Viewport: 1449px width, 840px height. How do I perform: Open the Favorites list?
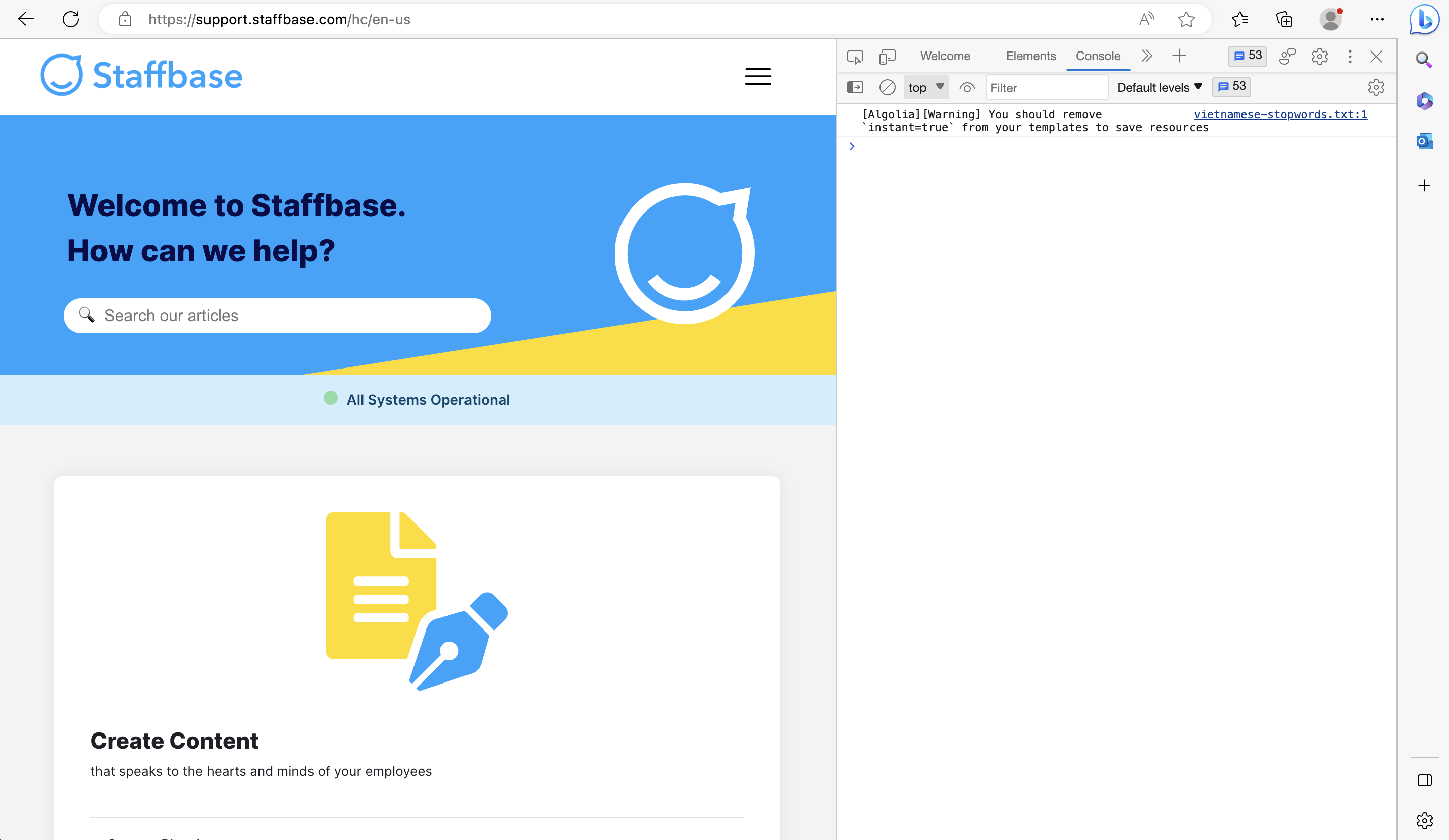click(x=1239, y=19)
